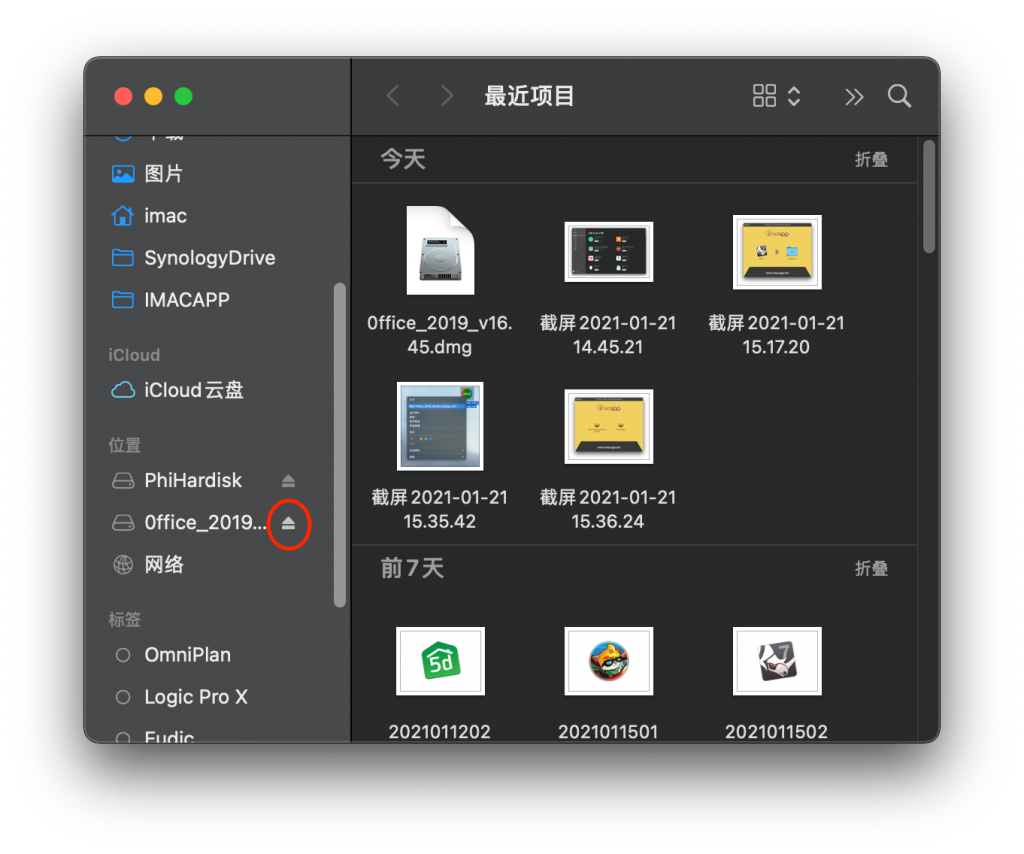Screen dimensions: 1024x854
Task: Click the 图片 picture icon
Action: coord(123,174)
